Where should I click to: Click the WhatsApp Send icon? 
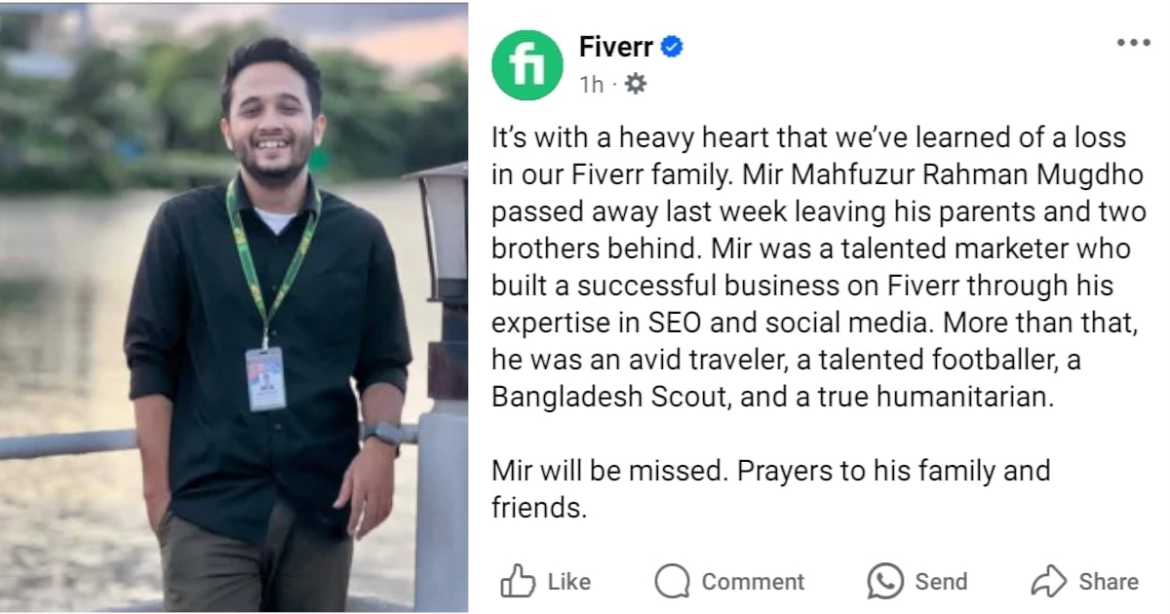tap(885, 581)
